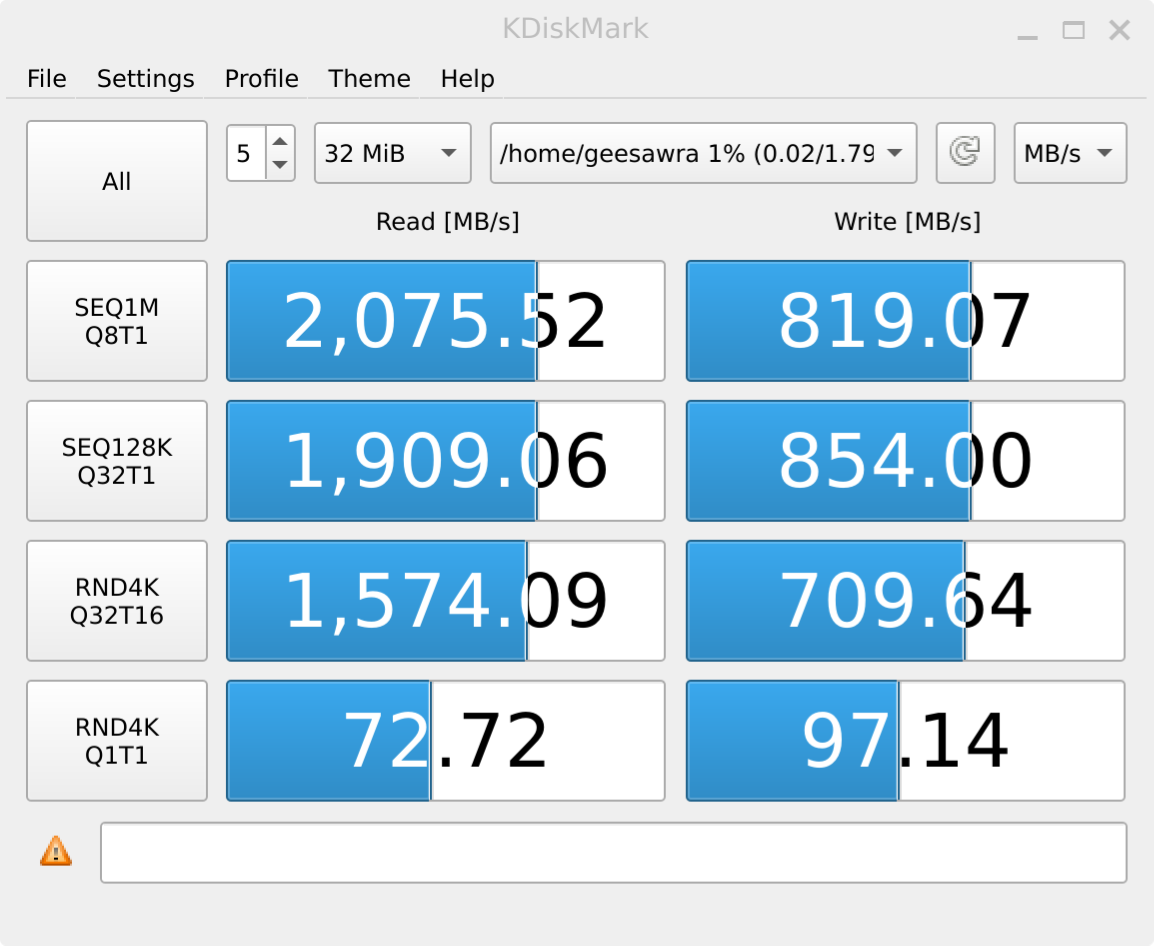Open the Theme menu

tap(369, 79)
